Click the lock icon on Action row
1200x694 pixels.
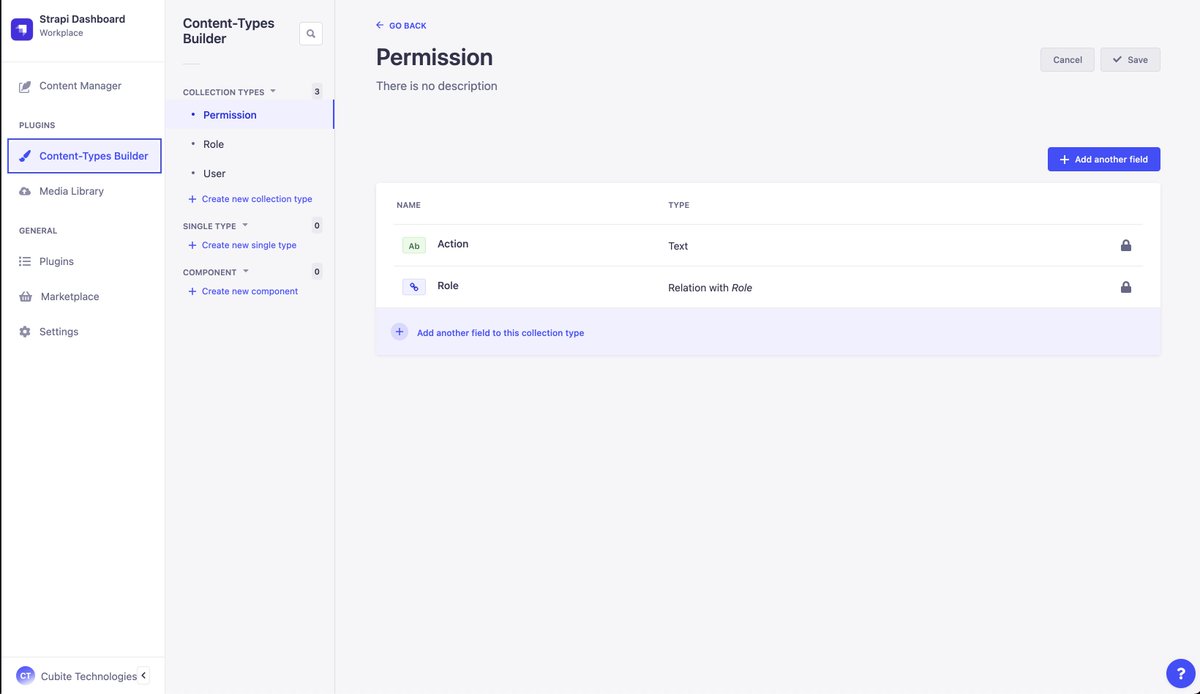click(x=1126, y=245)
